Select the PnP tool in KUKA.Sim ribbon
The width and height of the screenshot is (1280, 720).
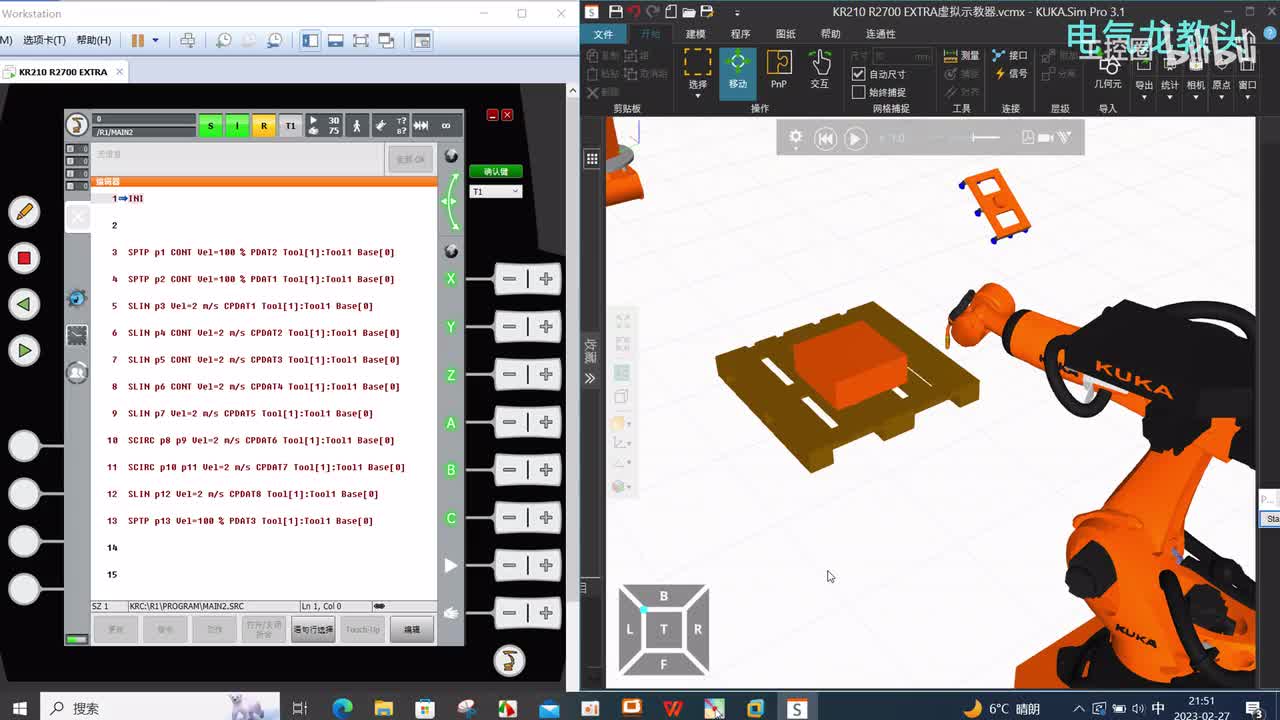(778, 70)
